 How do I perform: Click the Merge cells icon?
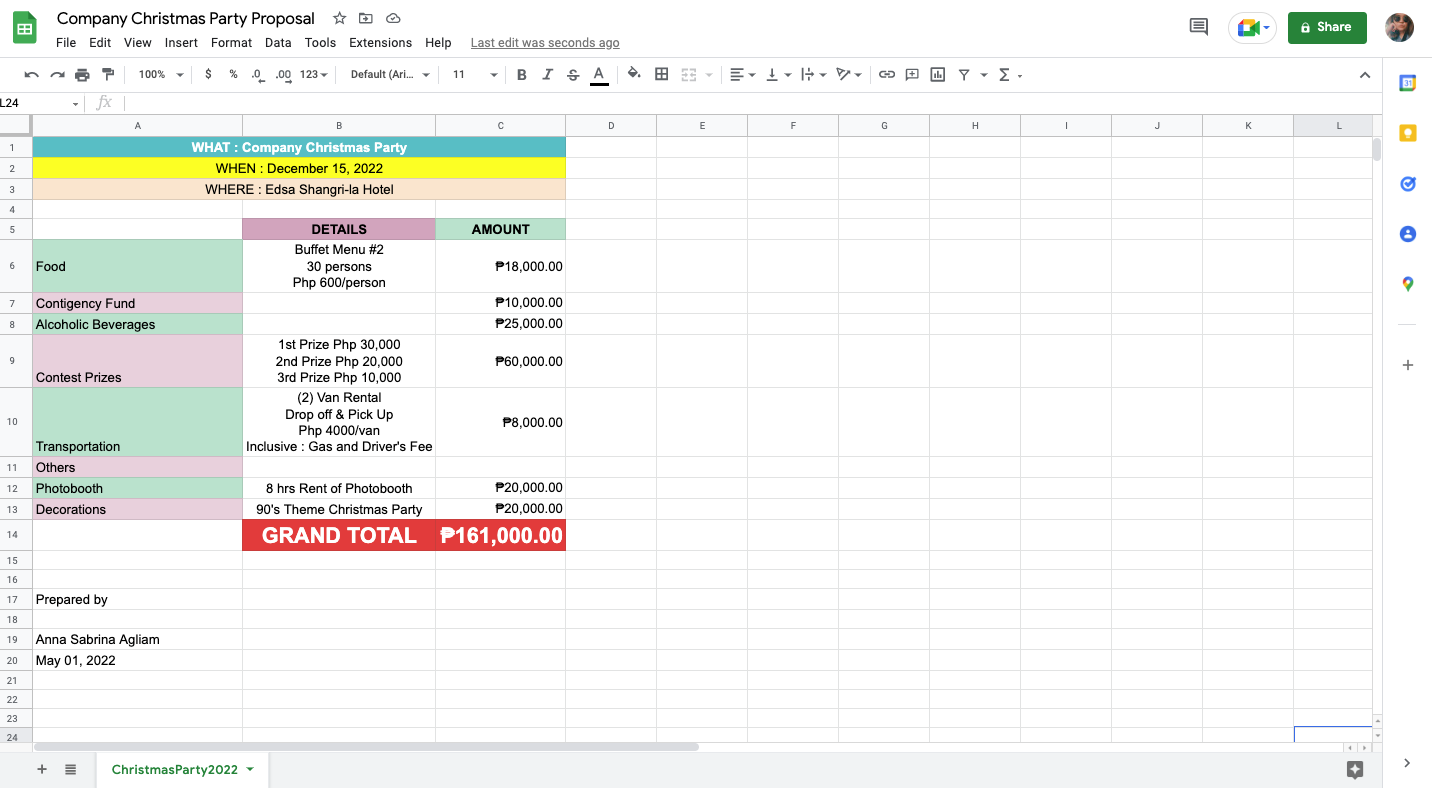point(688,75)
